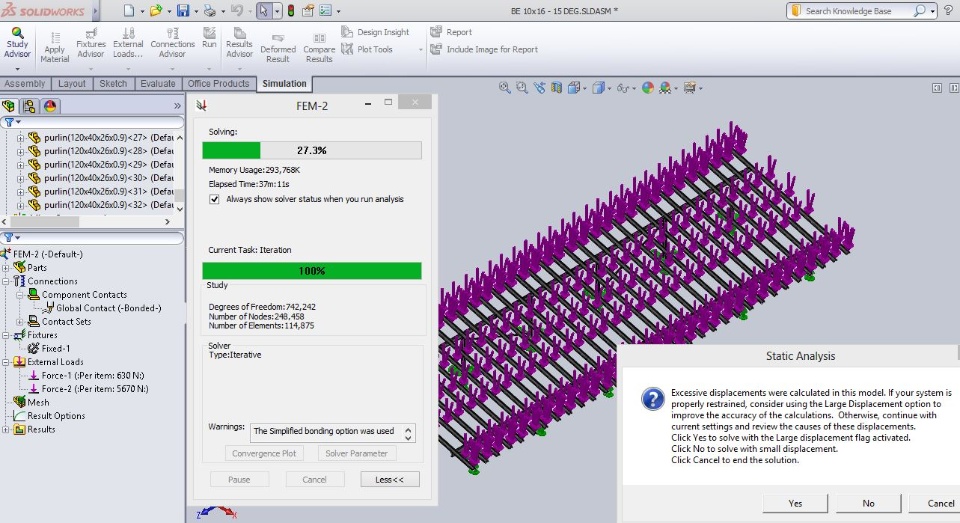Switch to the Evaluate tab
Viewport: 960px width, 523px height.
coord(158,83)
